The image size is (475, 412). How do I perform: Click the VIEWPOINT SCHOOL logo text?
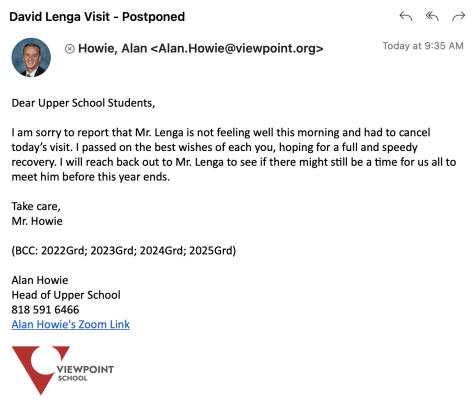(85, 373)
